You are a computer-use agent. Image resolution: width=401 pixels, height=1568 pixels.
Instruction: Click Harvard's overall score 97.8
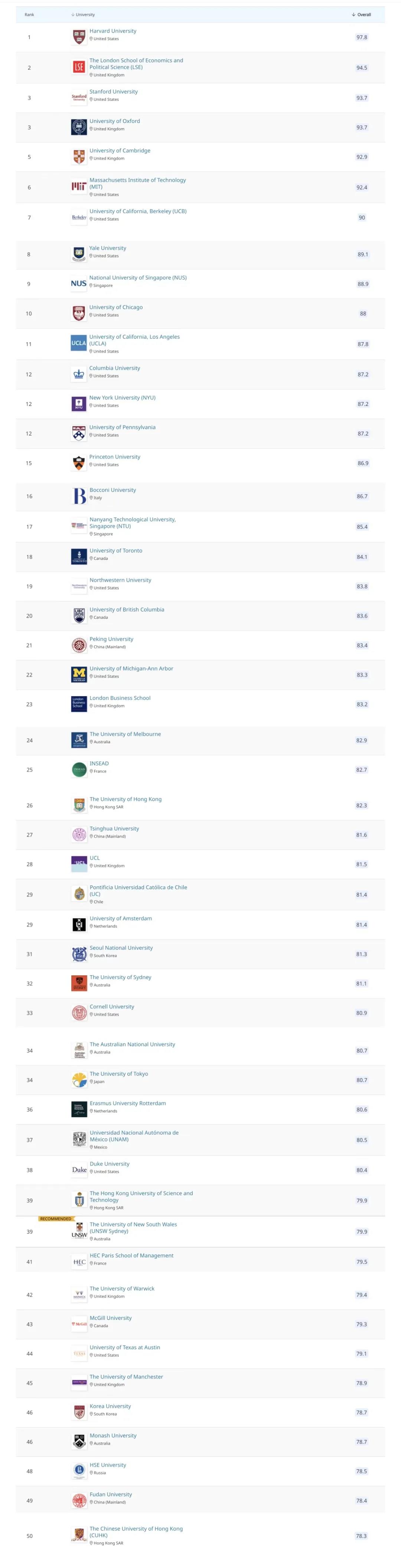click(x=361, y=37)
